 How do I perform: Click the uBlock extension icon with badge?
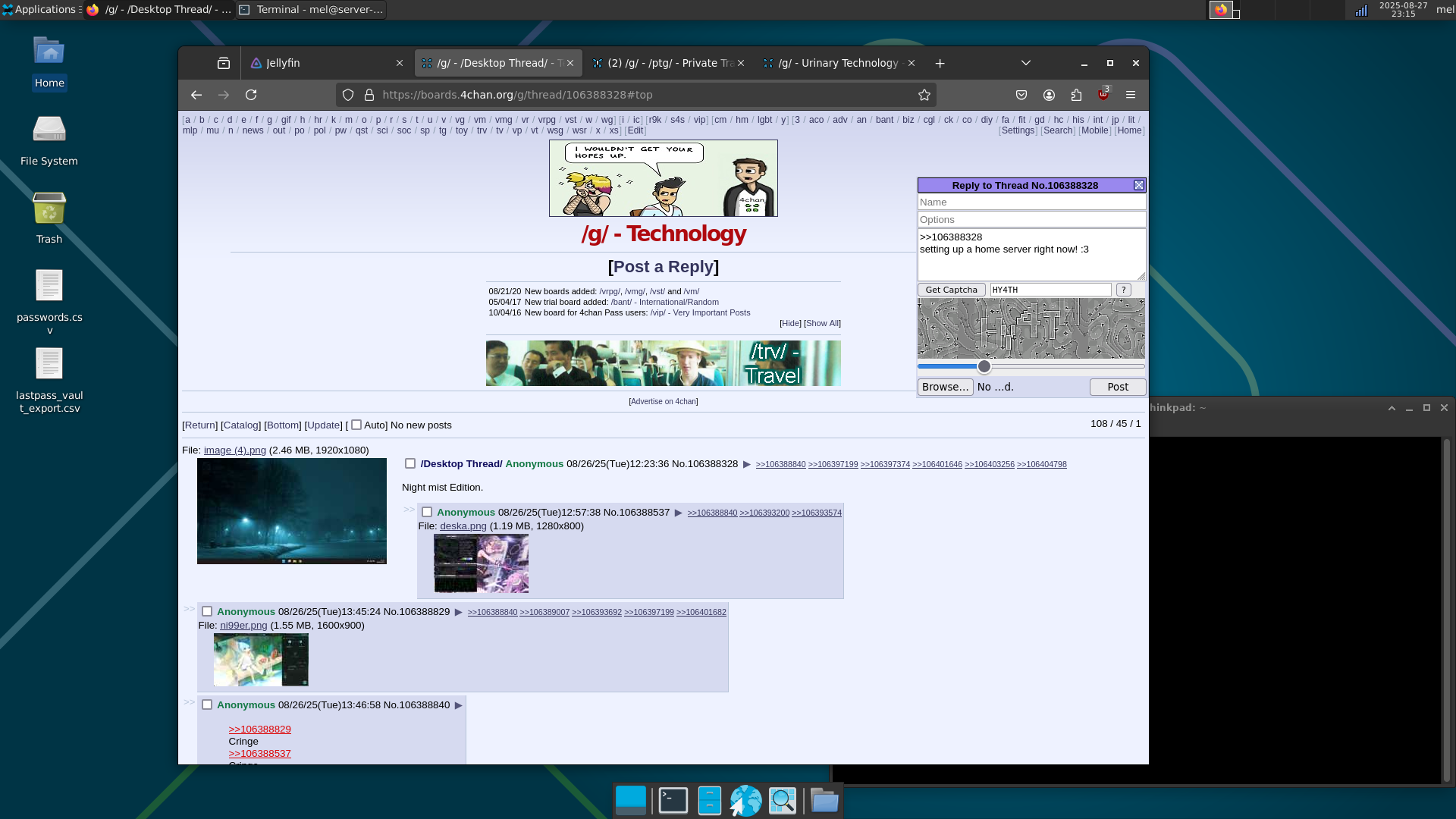(1103, 95)
